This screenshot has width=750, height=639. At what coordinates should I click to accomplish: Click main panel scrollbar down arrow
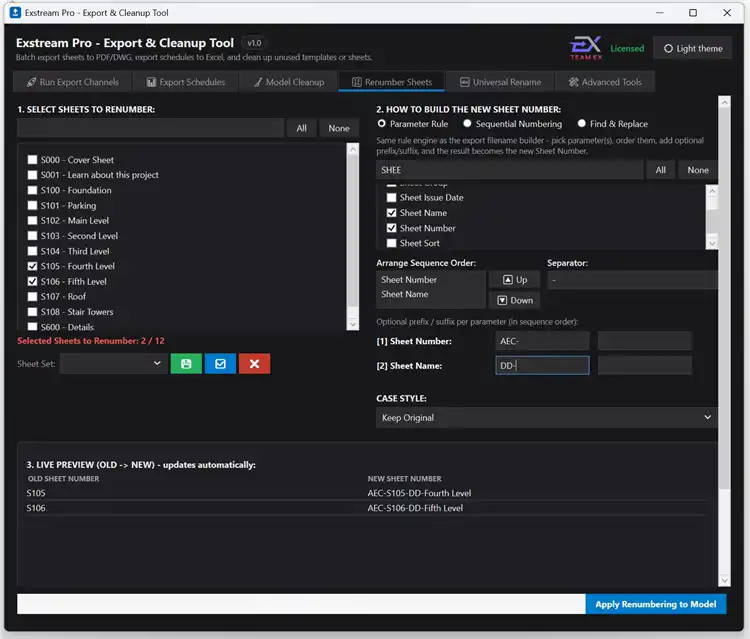pyautogui.click(x=724, y=580)
